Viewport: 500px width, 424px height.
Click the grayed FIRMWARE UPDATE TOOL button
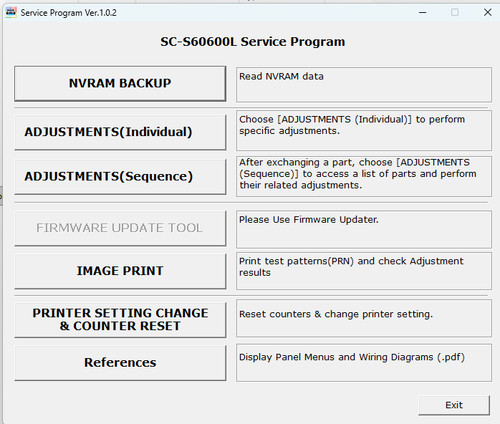[x=120, y=228]
